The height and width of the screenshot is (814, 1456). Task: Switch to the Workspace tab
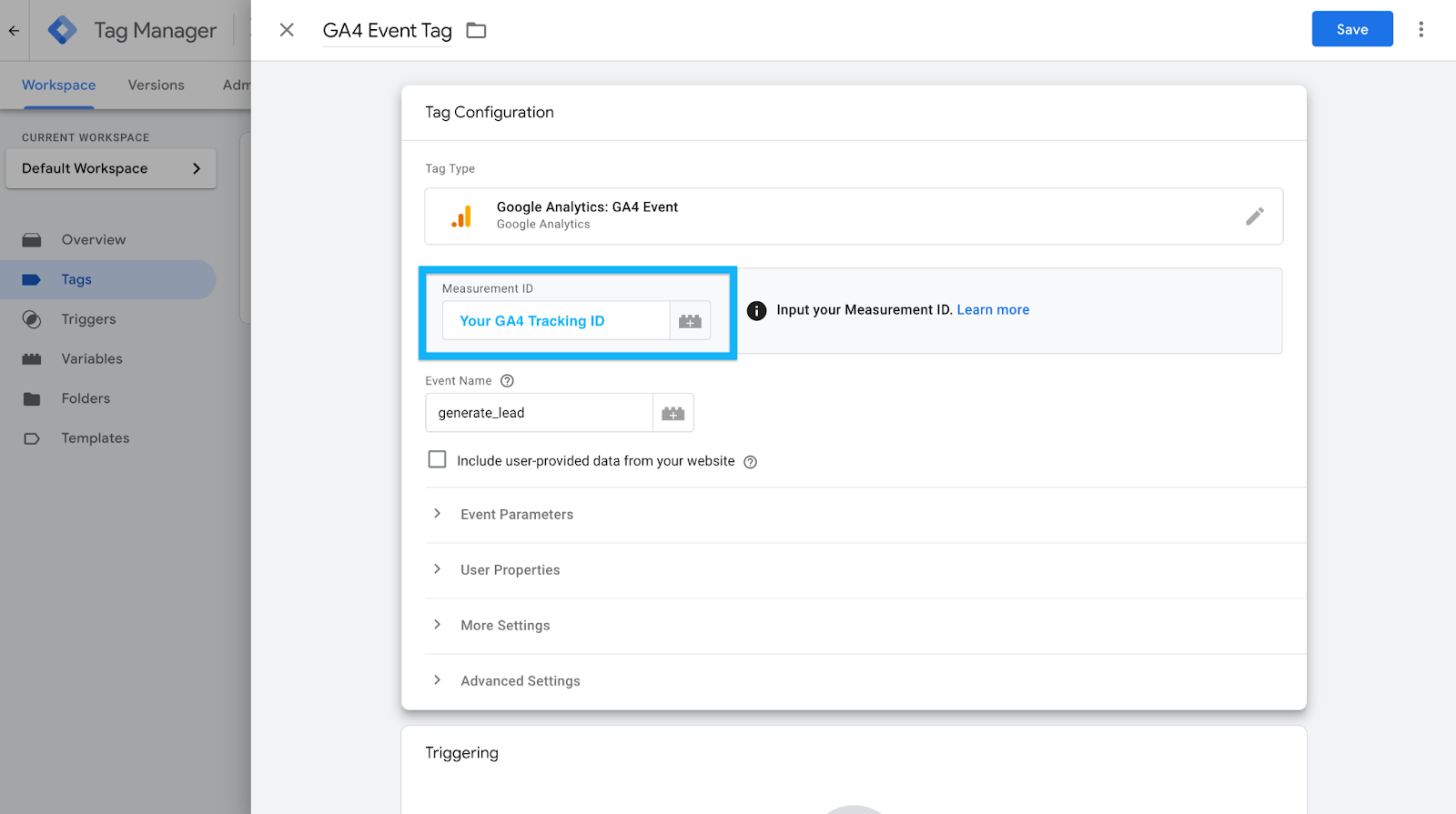coord(59,85)
